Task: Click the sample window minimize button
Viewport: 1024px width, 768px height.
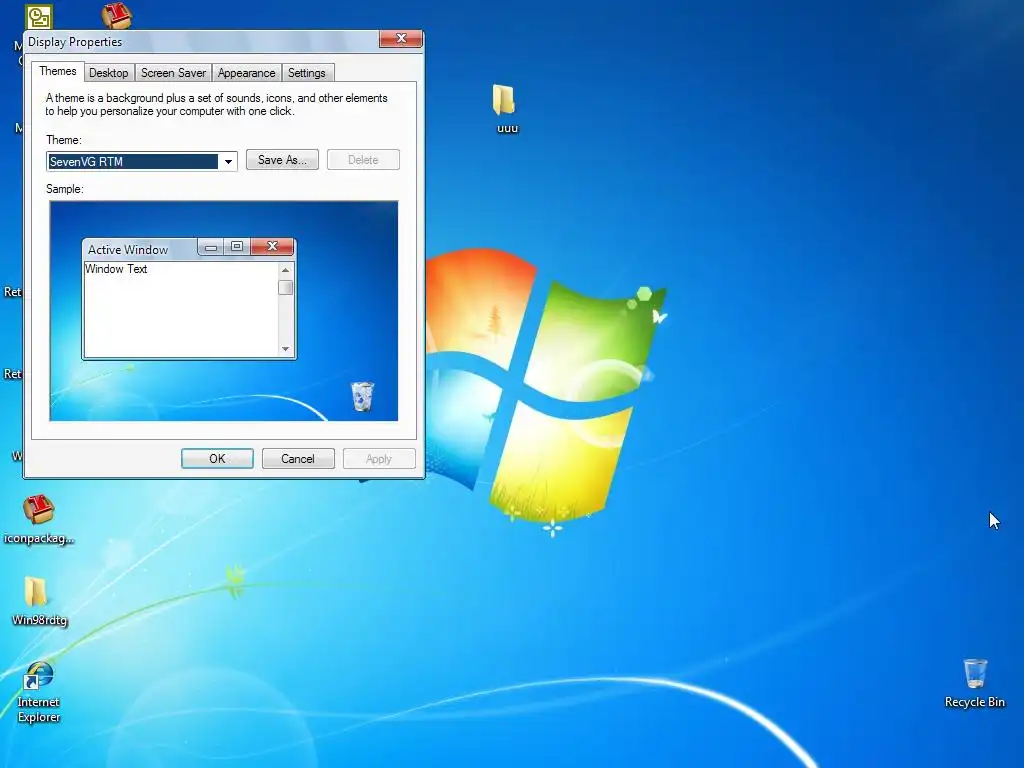Action: (211, 247)
